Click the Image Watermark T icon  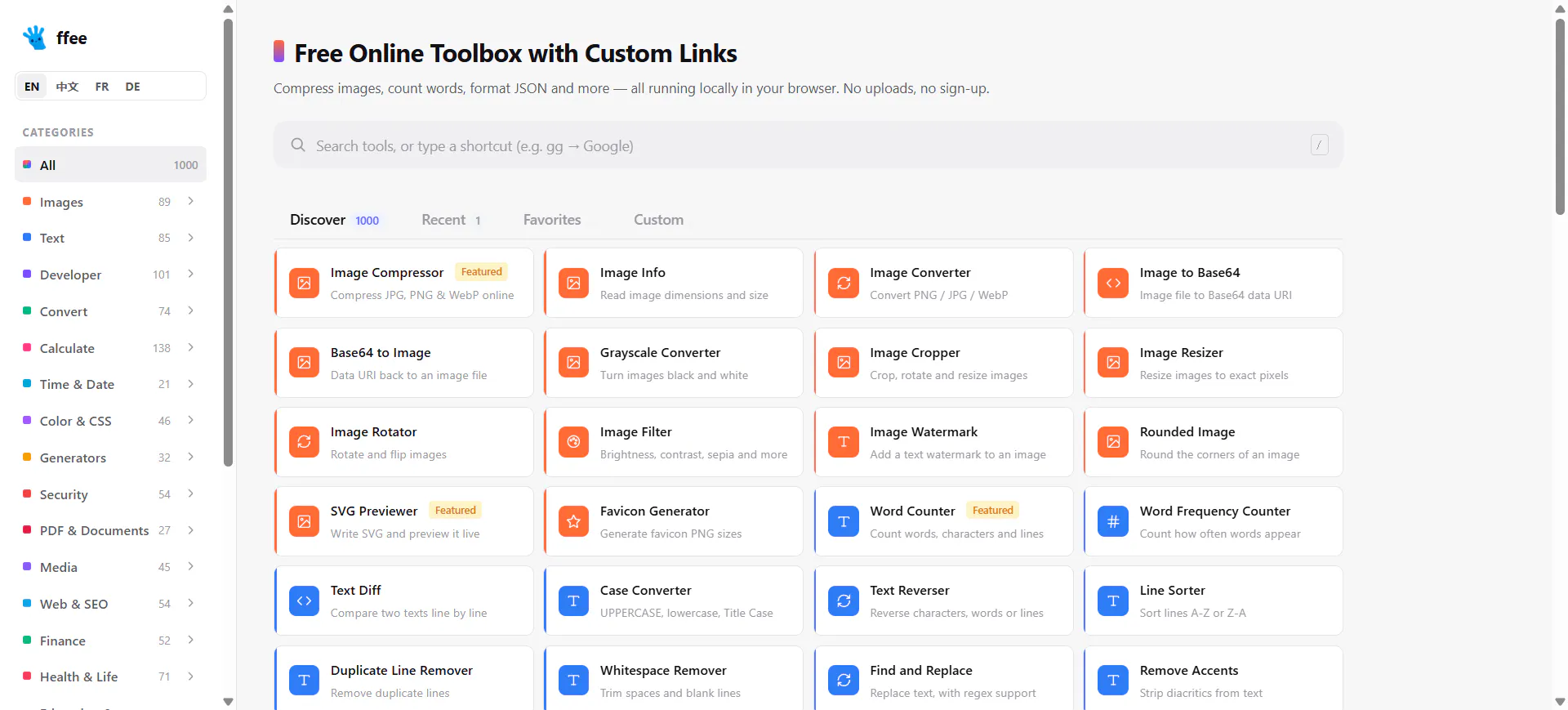[x=844, y=442]
